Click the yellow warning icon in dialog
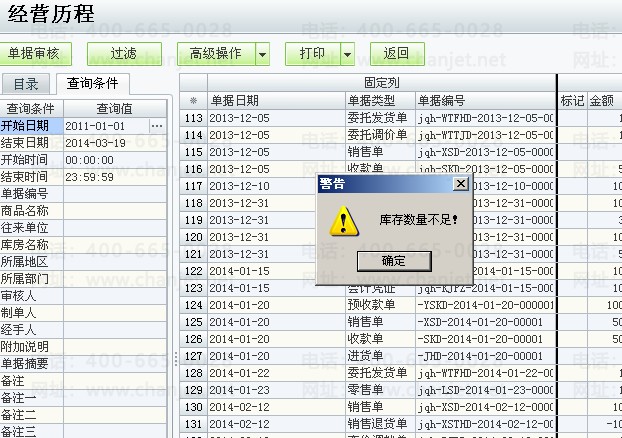 (344, 220)
